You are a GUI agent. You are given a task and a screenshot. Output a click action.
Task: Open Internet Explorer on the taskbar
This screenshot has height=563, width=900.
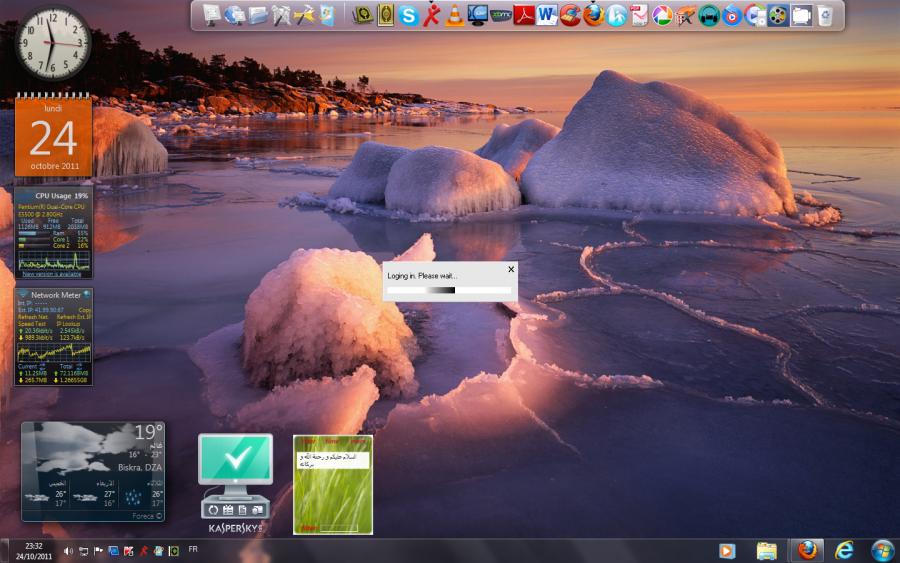pos(844,550)
